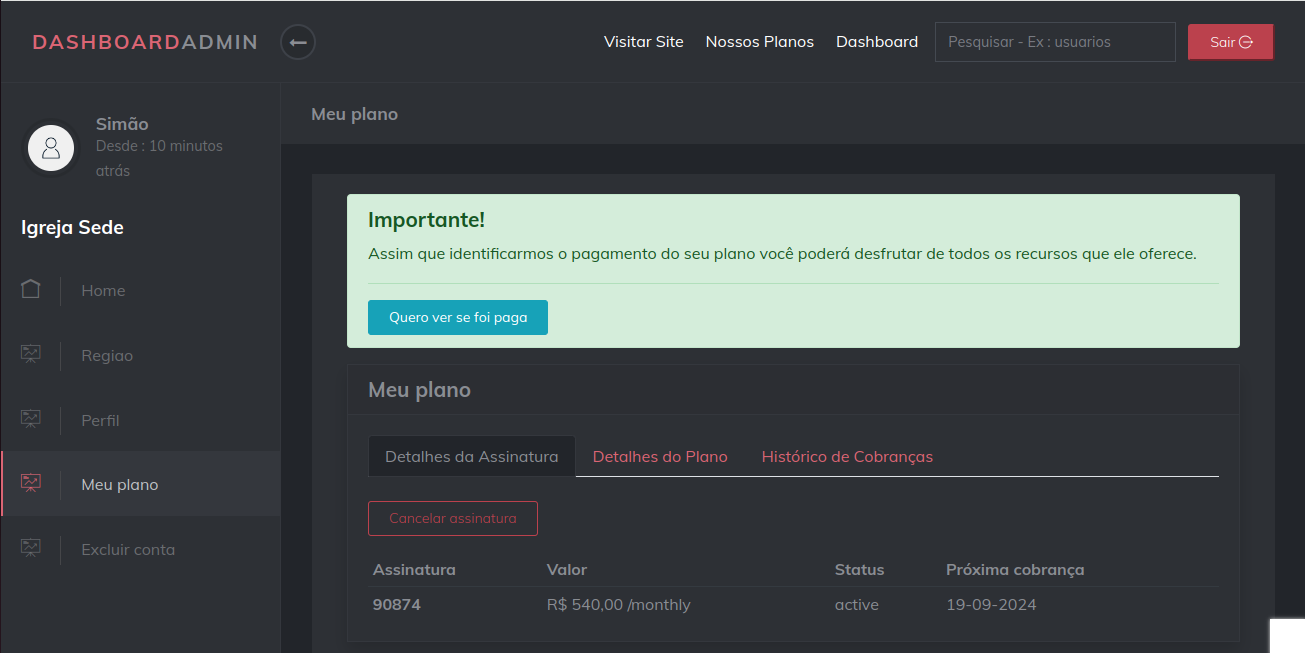Click the Perfil sidebar icon
The image size is (1305, 653).
(x=31, y=420)
